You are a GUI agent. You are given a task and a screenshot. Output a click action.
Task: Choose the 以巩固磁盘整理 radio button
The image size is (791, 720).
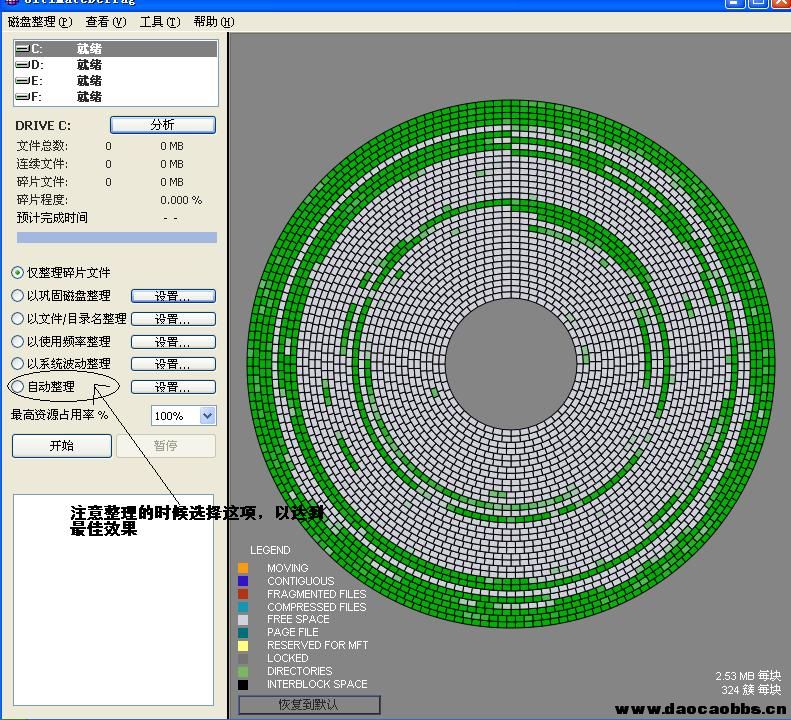click(18, 296)
